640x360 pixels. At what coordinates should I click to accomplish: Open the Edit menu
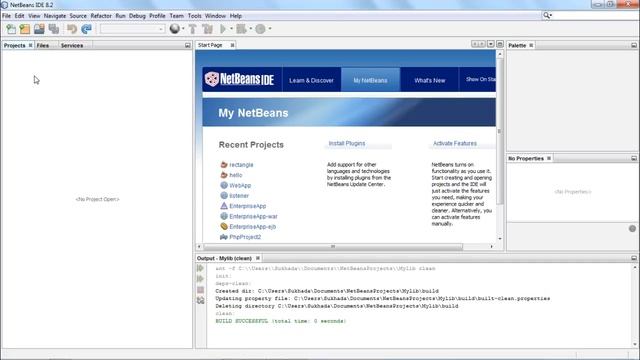[20, 16]
